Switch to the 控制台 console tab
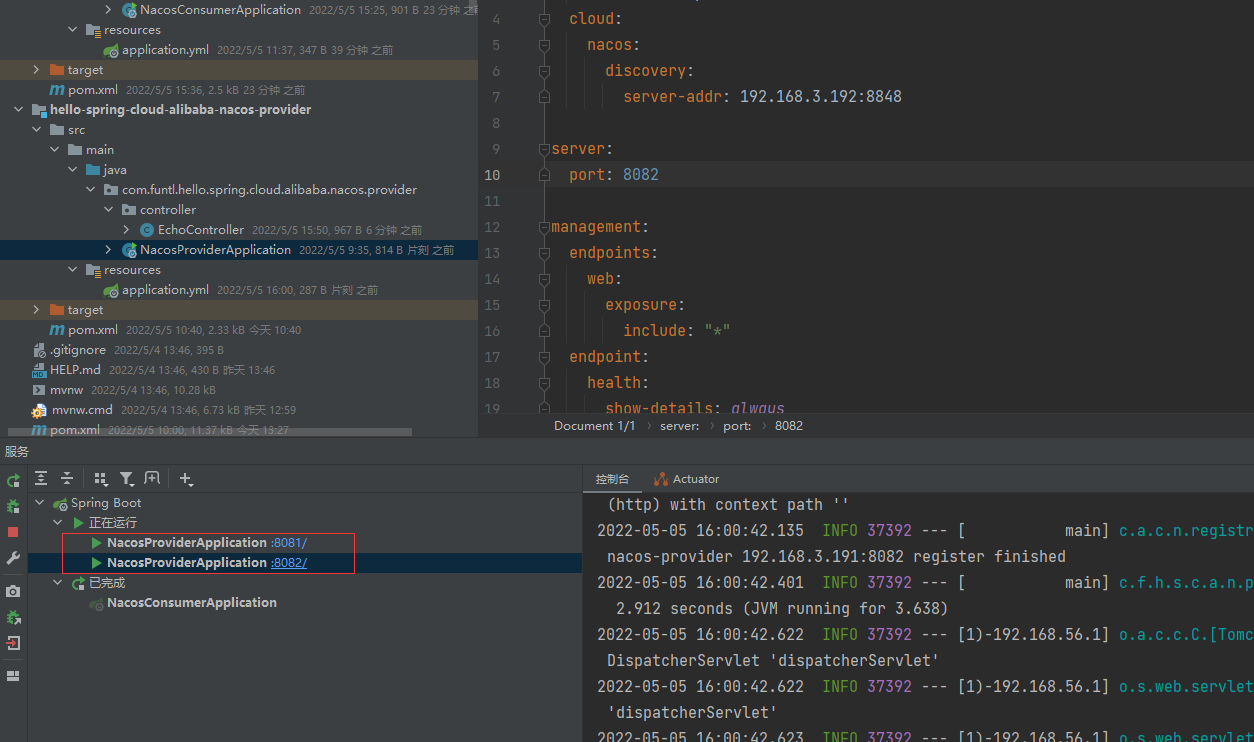Screen dimensions: 1254x742 [612, 479]
